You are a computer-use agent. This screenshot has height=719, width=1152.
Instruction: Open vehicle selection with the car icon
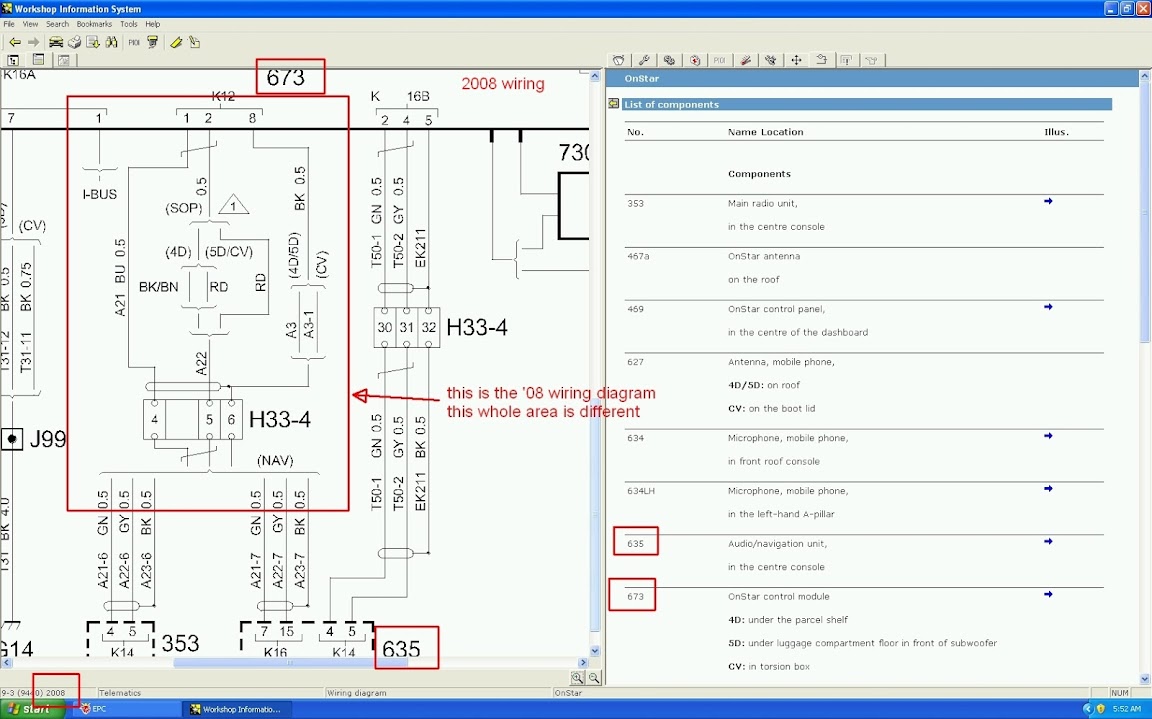coord(56,43)
